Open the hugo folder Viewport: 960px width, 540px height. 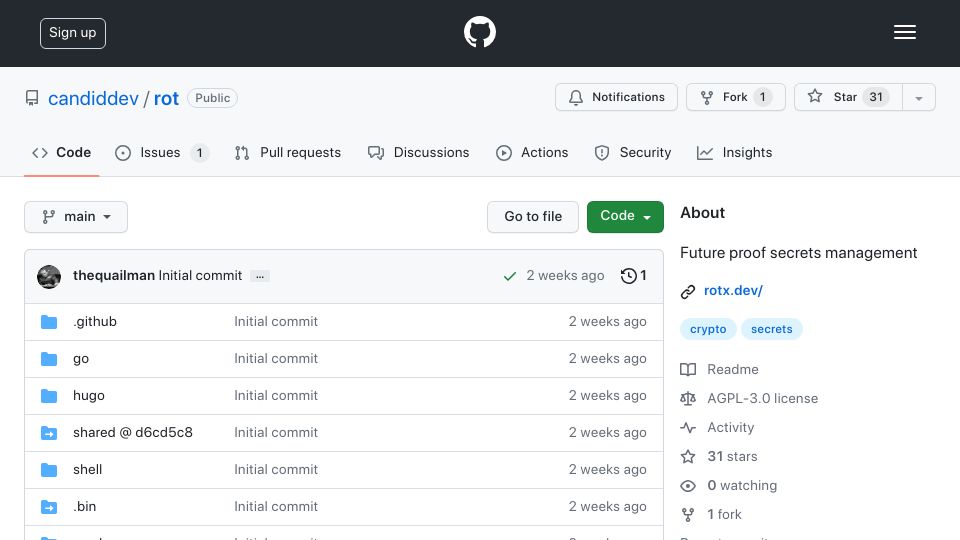click(x=89, y=396)
